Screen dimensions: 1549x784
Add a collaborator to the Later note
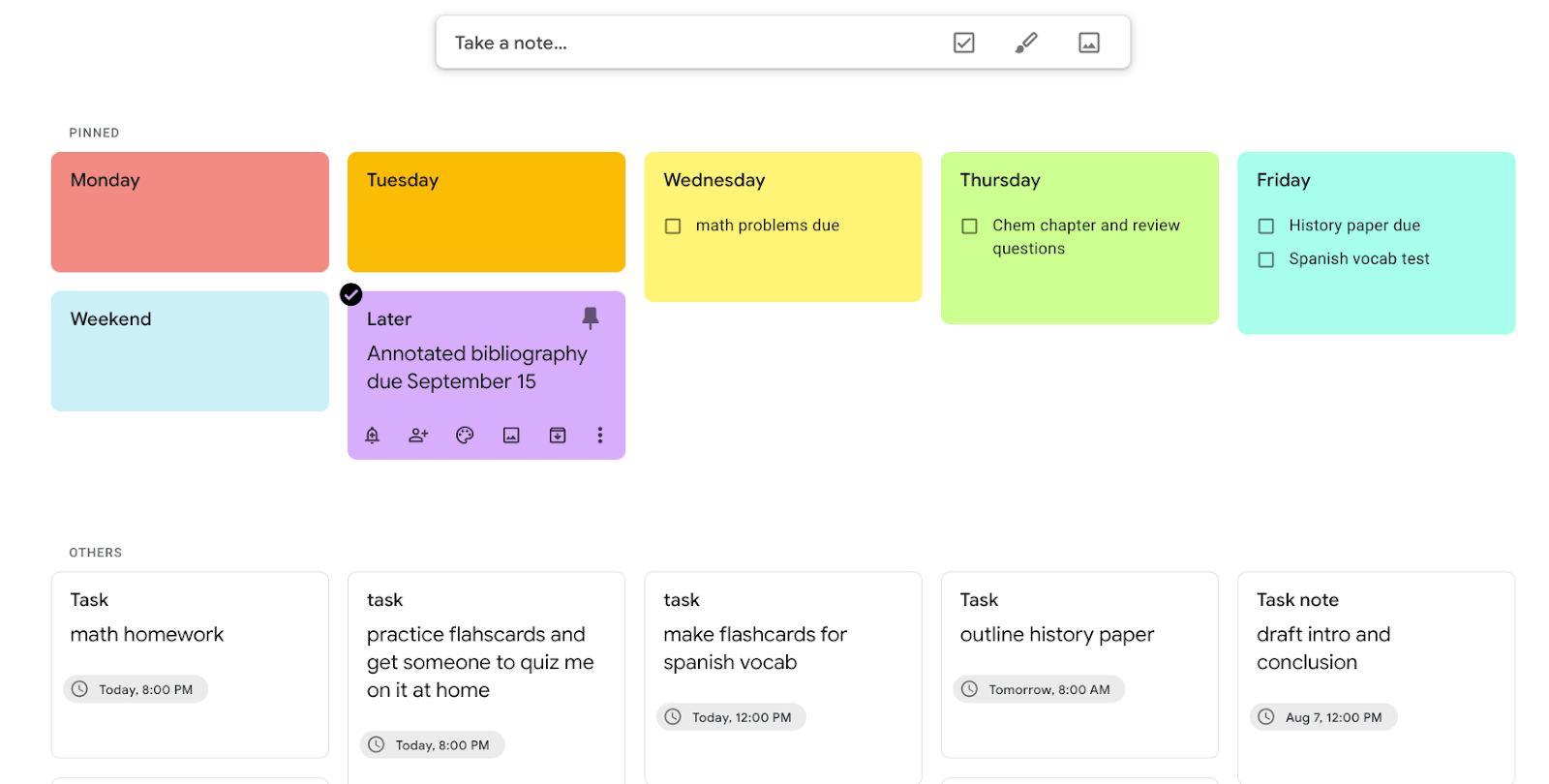(418, 436)
